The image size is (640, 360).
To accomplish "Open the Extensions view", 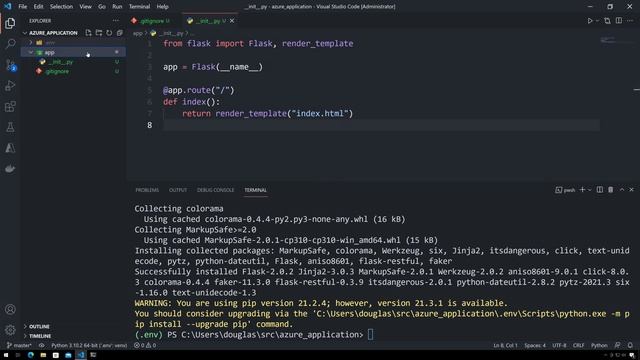I will [x=10, y=107].
